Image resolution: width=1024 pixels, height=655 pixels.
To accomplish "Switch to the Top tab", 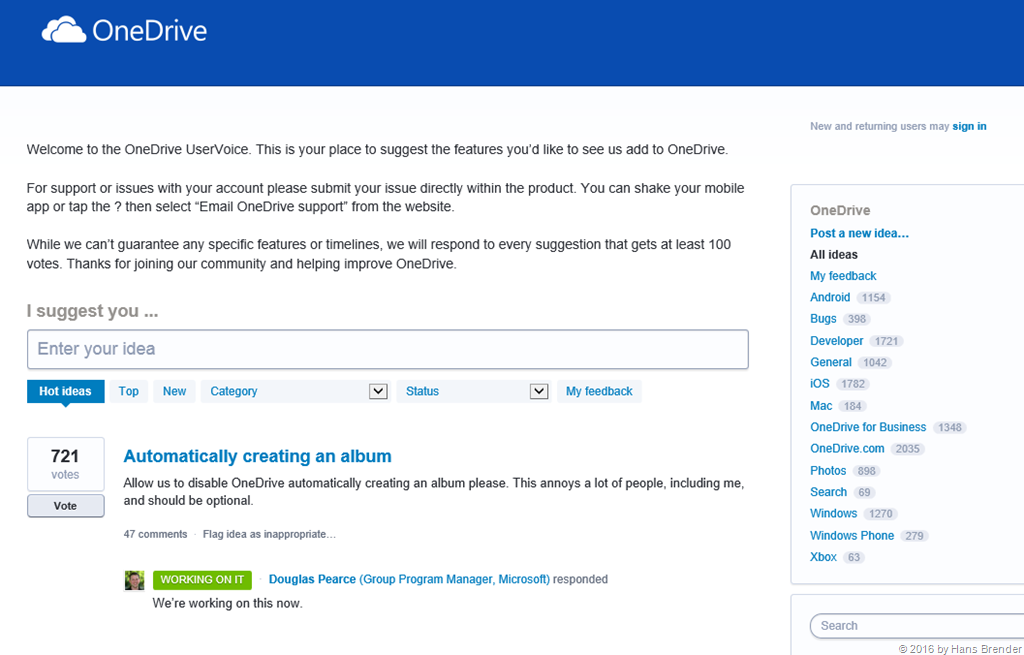I will [x=129, y=391].
